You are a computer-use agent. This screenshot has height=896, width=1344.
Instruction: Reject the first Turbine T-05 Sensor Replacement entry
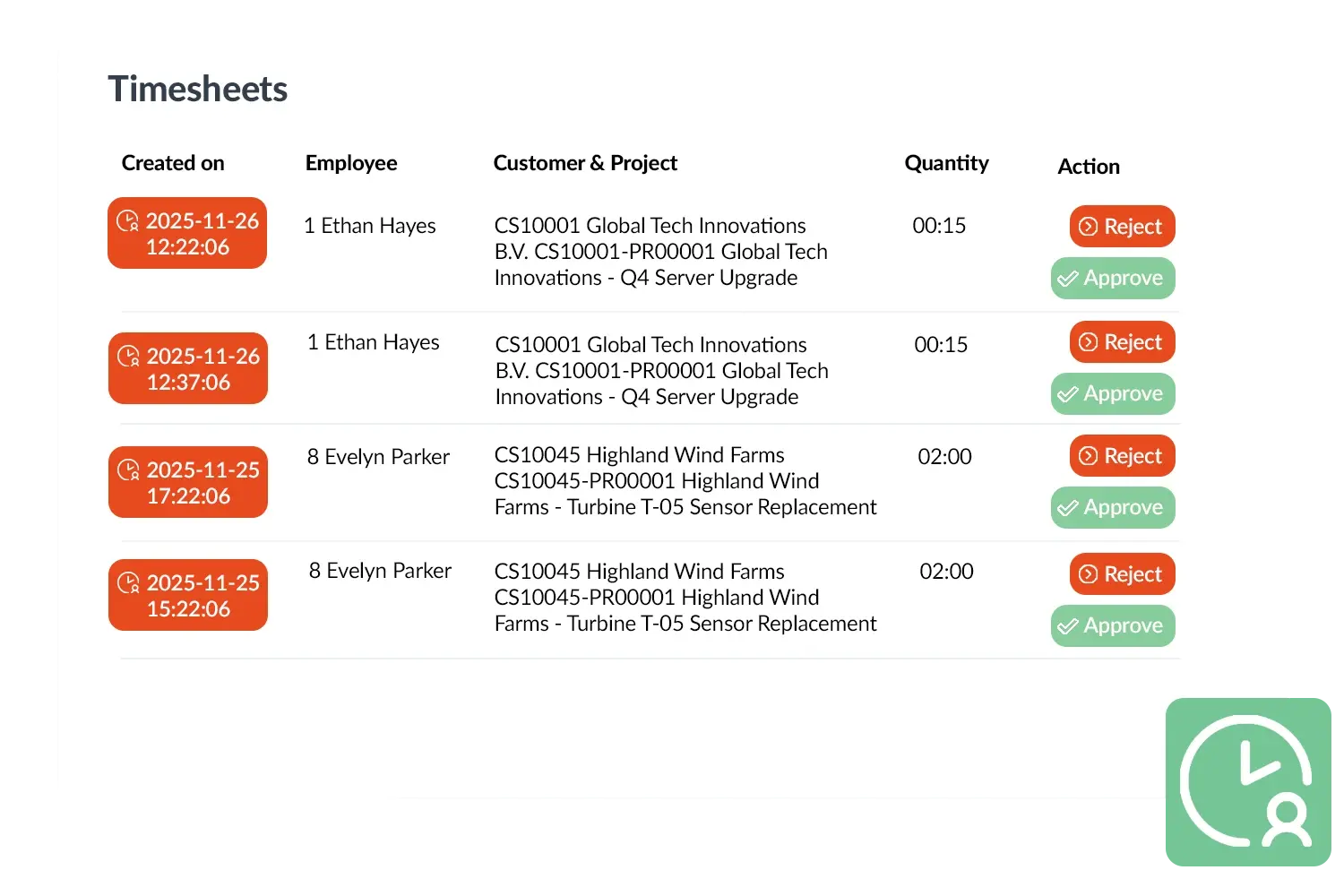tap(1121, 456)
